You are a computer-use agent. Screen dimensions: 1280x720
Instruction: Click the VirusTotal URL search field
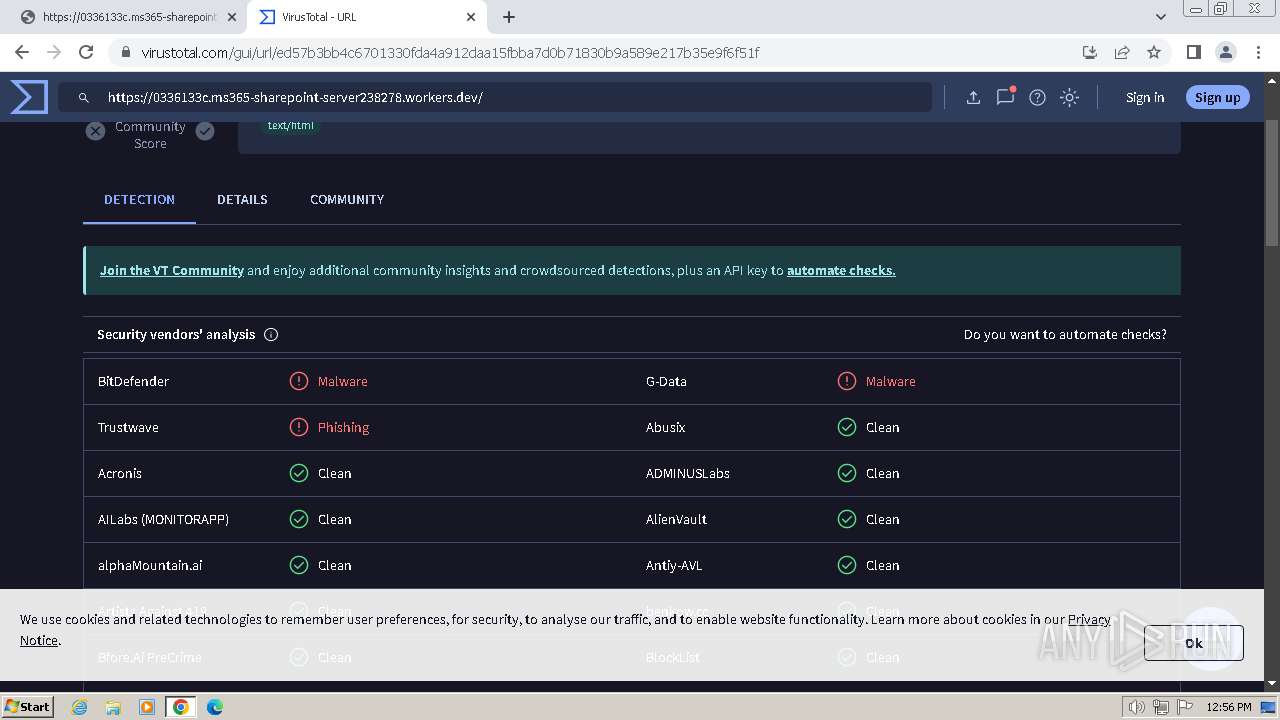[497, 97]
